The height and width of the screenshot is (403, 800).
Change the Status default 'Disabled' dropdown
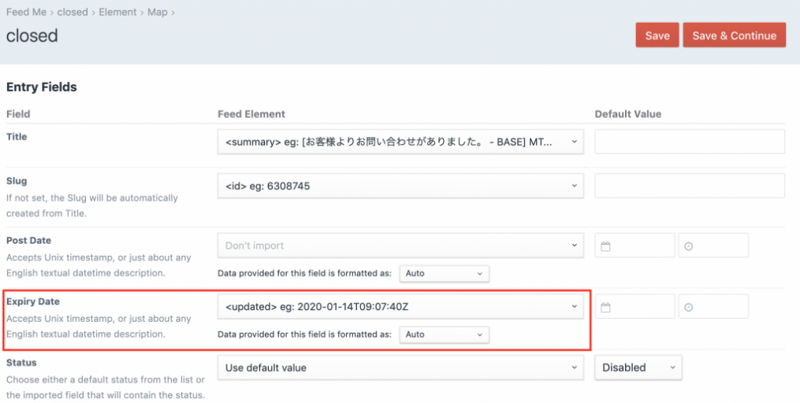(x=638, y=368)
